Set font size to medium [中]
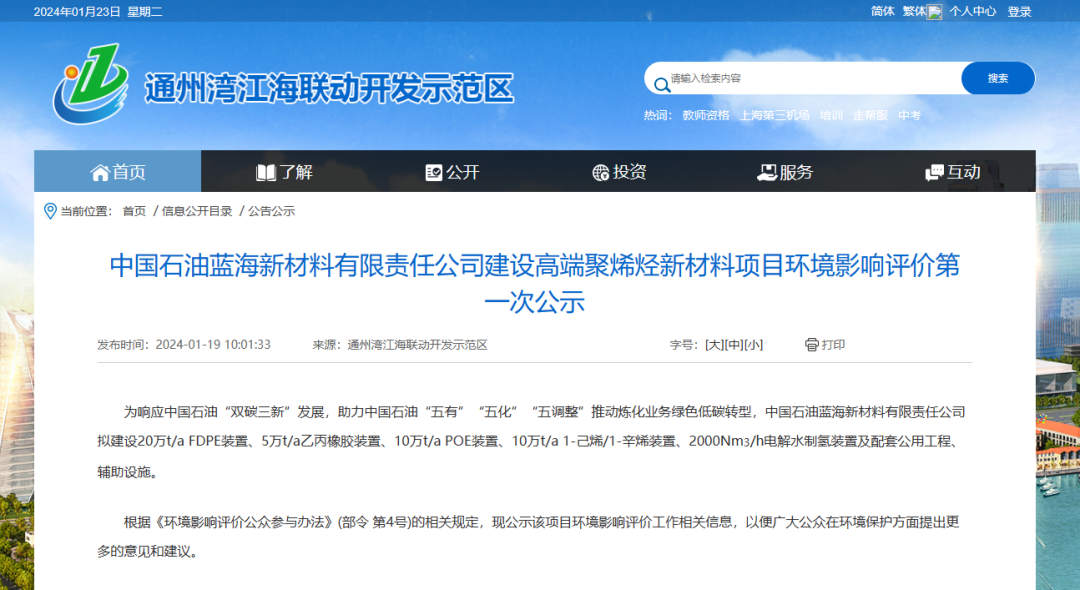 coord(734,344)
